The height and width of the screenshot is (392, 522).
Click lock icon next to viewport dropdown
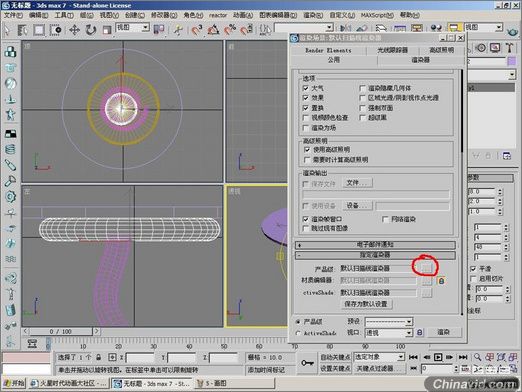point(420,332)
